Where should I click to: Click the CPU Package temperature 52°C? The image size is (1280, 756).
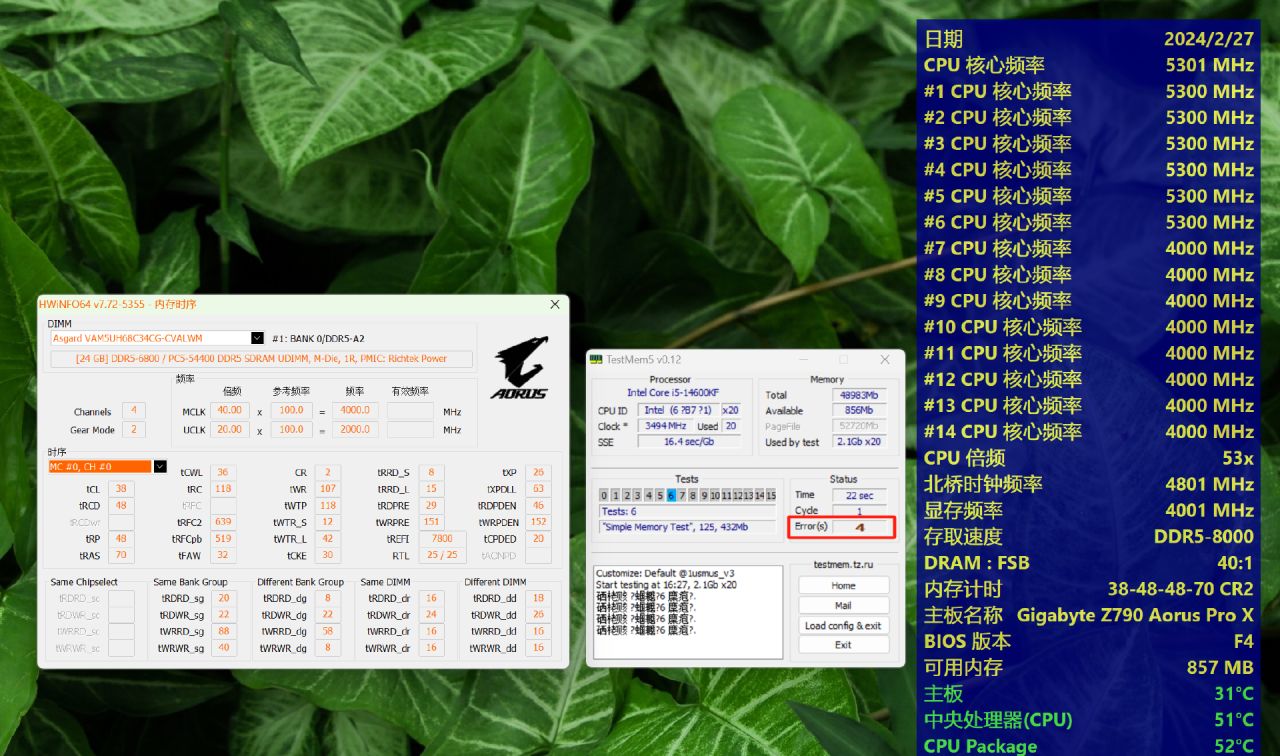pos(1233,746)
